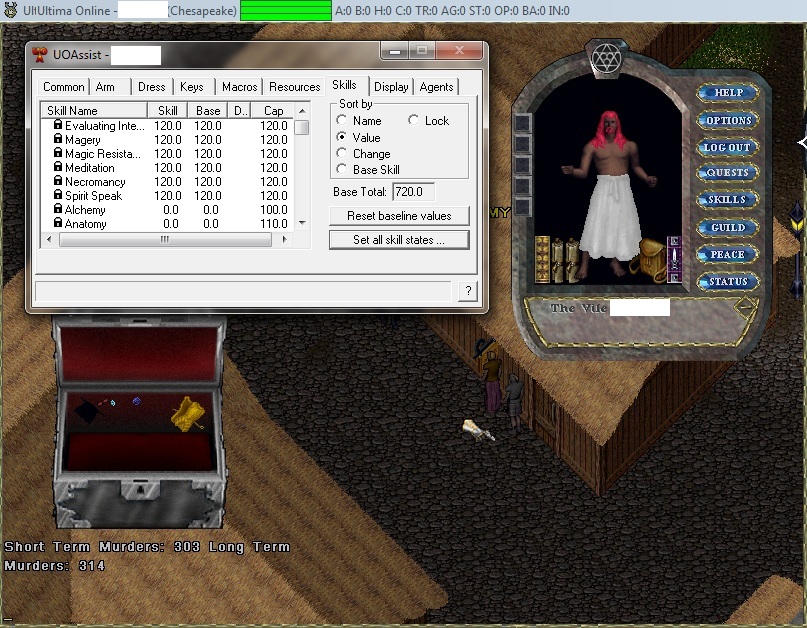The height and width of the screenshot is (628, 807).
Task: Open the QUESTS log
Action: coord(727,172)
